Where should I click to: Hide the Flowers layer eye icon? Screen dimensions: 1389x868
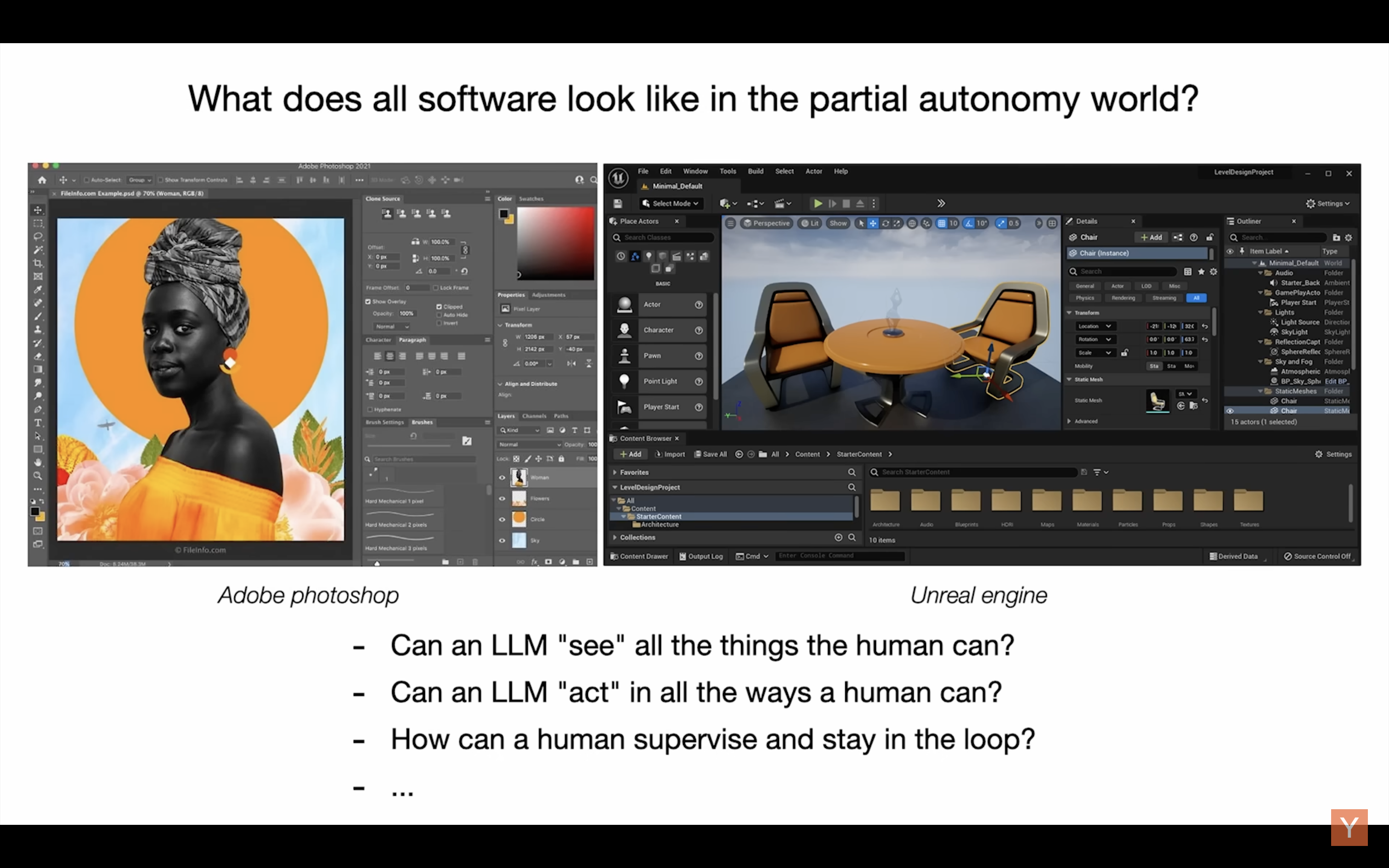[502, 498]
